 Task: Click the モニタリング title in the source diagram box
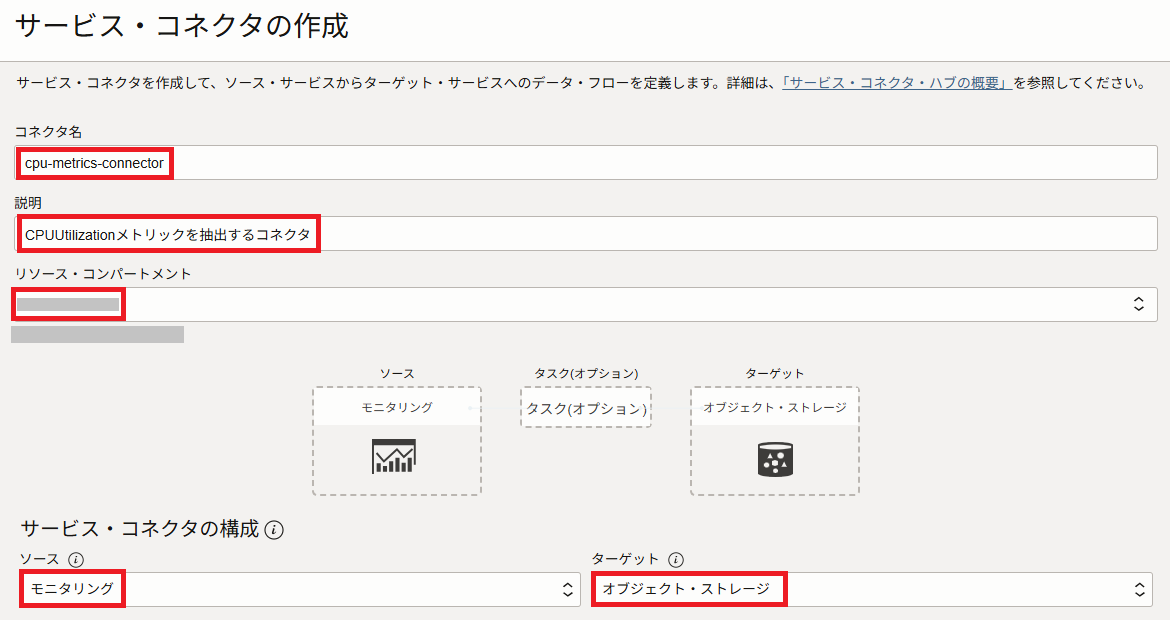click(x=397, y=407)
